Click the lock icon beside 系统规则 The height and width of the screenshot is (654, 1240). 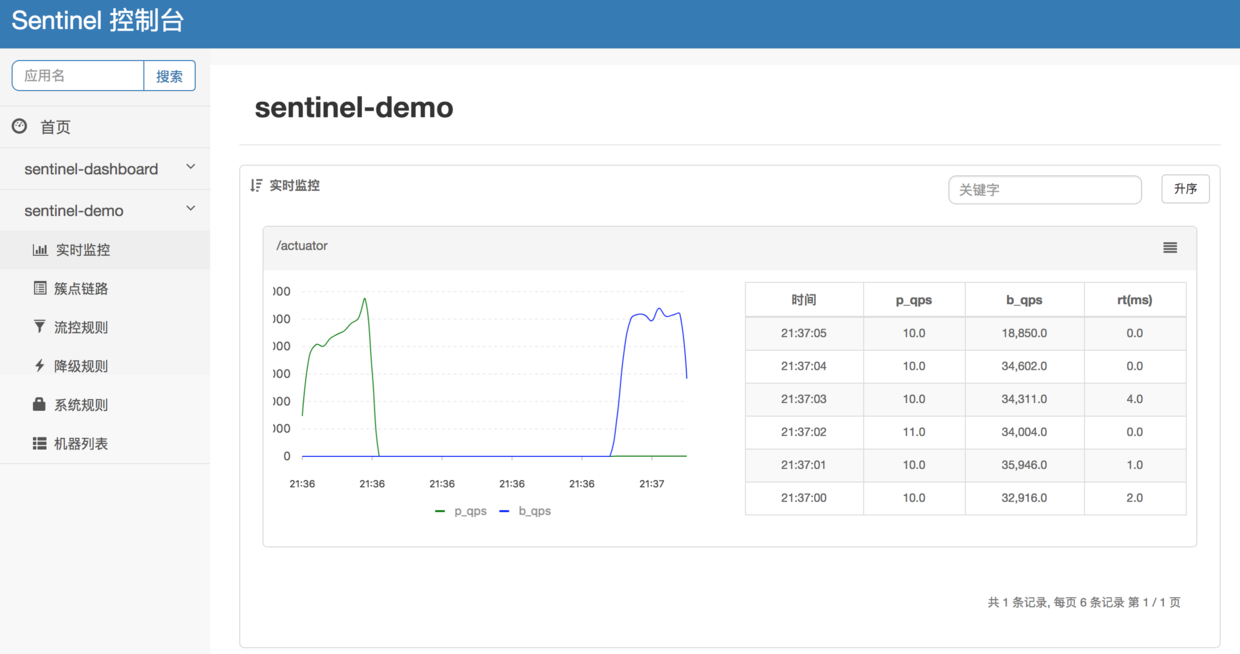(x=40, y=404)
